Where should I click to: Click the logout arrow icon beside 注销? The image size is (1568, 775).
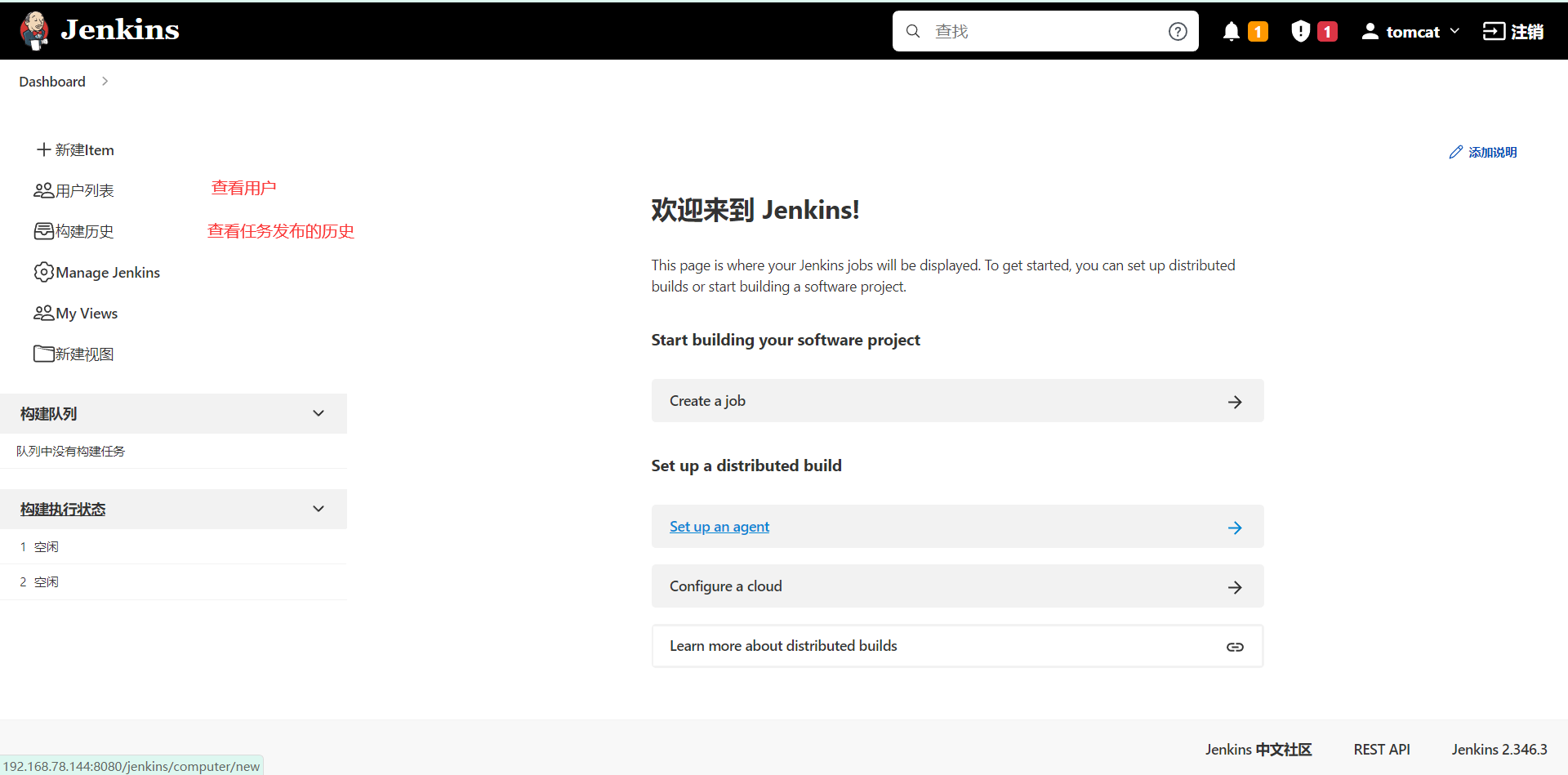pyautogui.click(x=1494, y=31)
